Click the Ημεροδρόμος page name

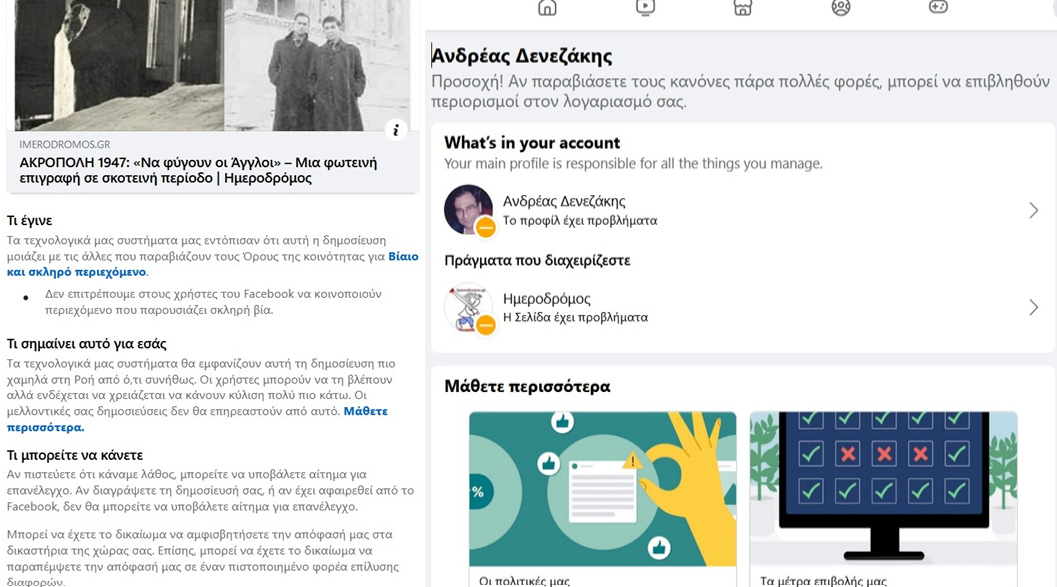click(547, 299)
